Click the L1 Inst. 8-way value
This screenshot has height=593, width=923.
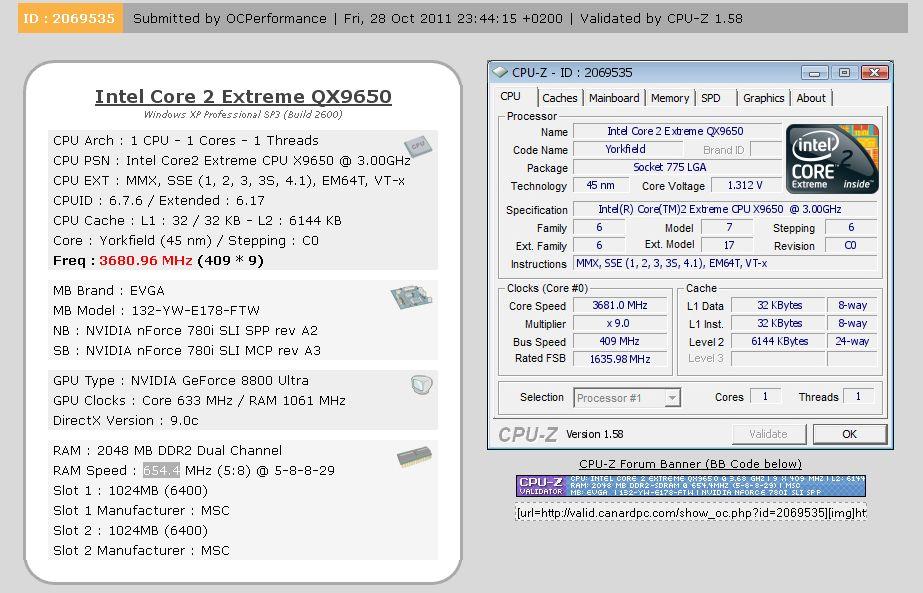(x=852, y=323)
